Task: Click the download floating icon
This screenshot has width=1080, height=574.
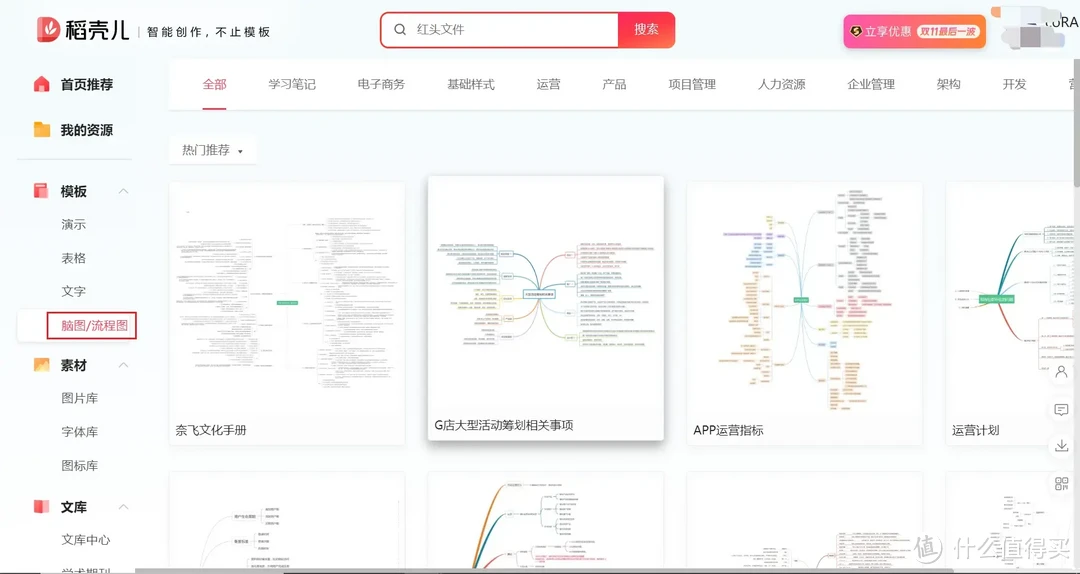Action: coord(1061,447)
